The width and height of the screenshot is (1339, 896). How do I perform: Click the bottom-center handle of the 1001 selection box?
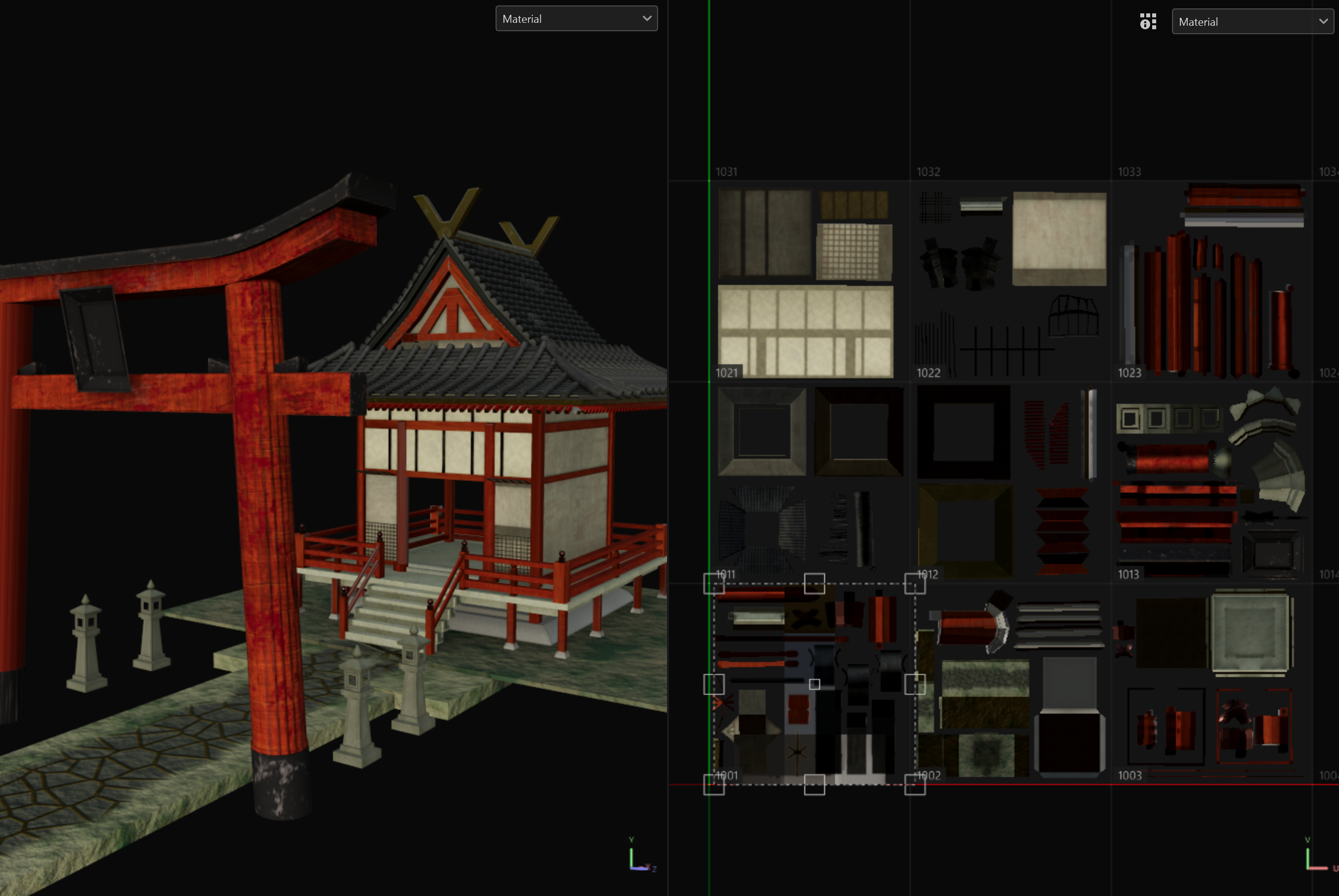coord(815,784)
